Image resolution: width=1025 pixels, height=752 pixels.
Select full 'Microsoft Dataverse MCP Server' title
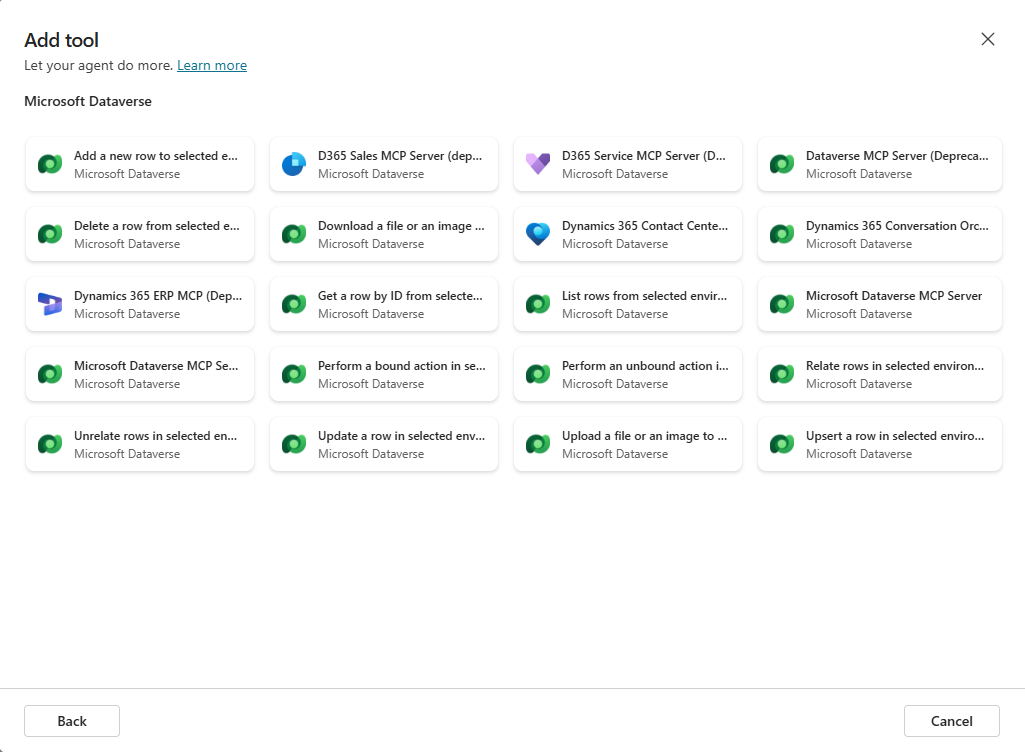point(894,296)
